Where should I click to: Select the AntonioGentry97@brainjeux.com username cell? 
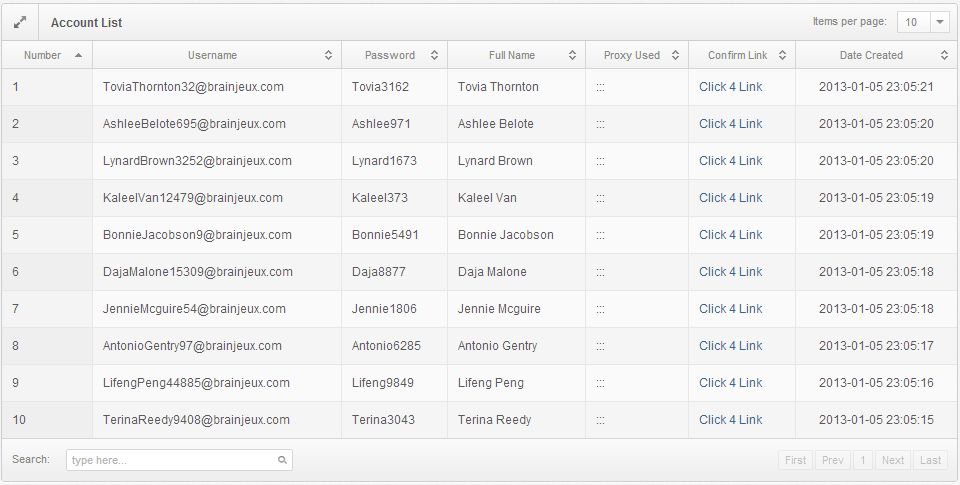pyautogui.click(x=192, y=346)
